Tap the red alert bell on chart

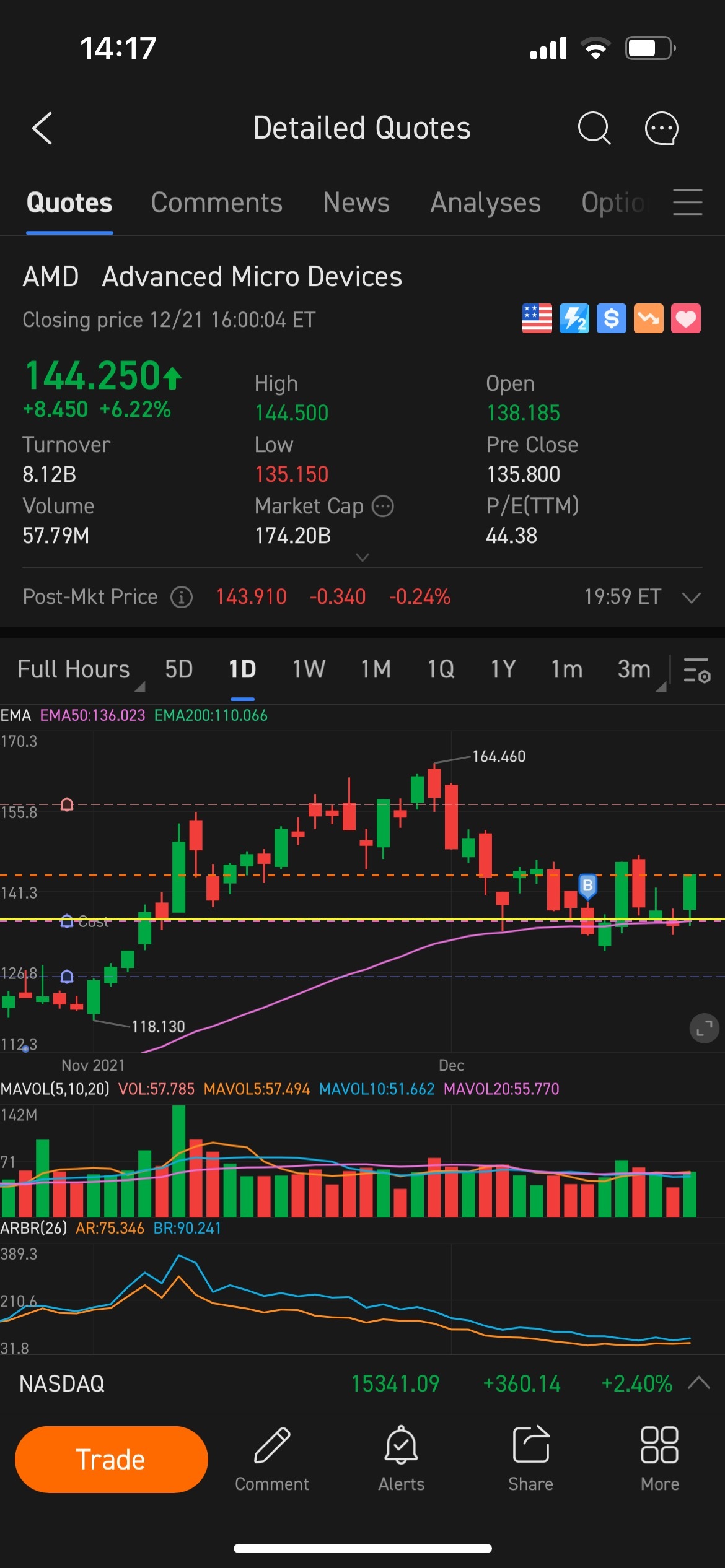[x=67, y=804]
